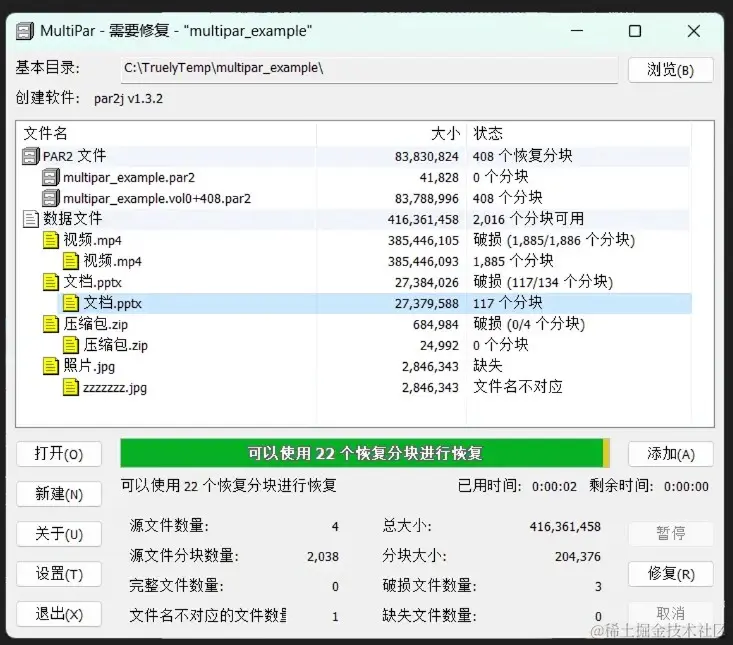
Task: Click status text 文件名不对应
Action: point(518,387)
